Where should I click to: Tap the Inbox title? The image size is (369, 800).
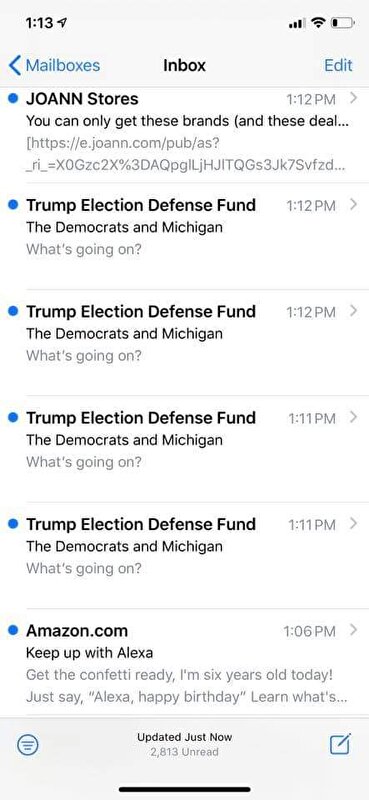point(184,65)
